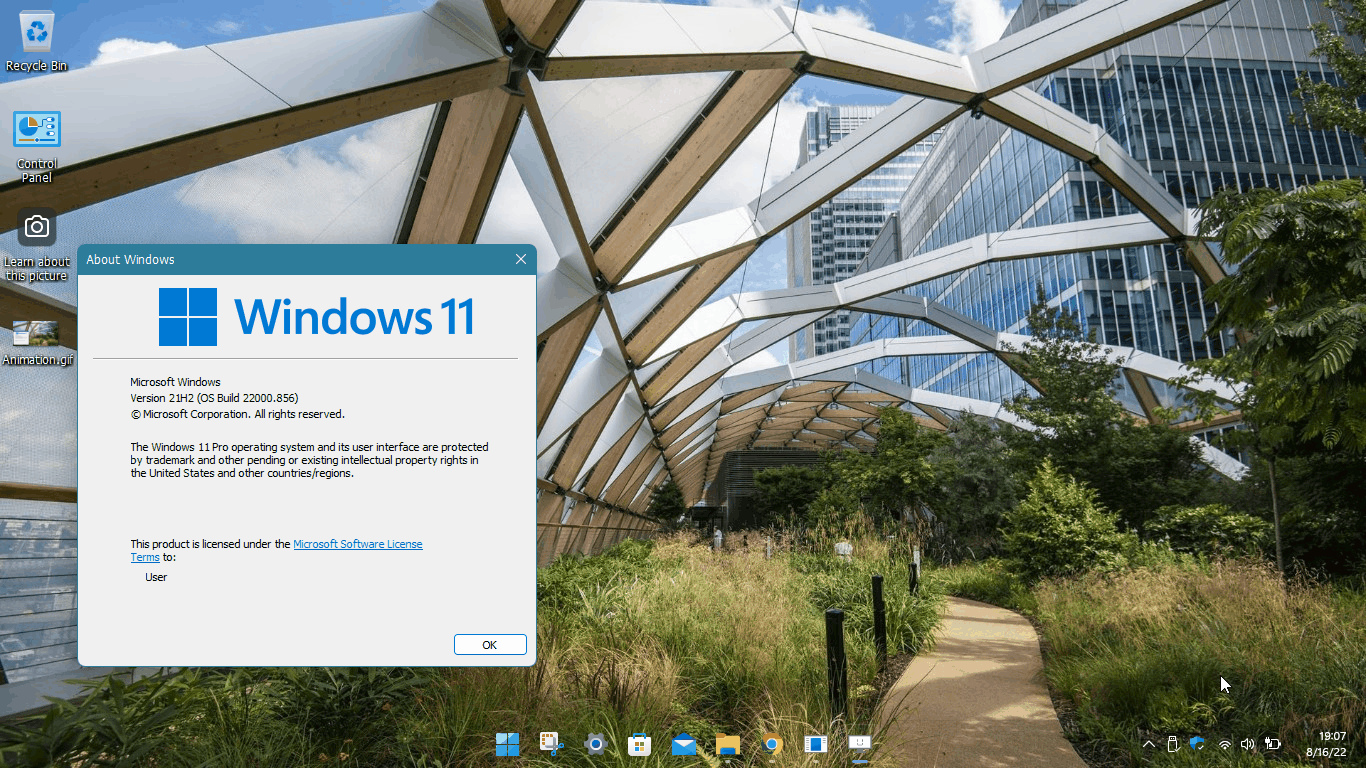Click the licensed 'User' name text
The width and height of the screenshot is (1366, 768).
click(x=156, y=577)
